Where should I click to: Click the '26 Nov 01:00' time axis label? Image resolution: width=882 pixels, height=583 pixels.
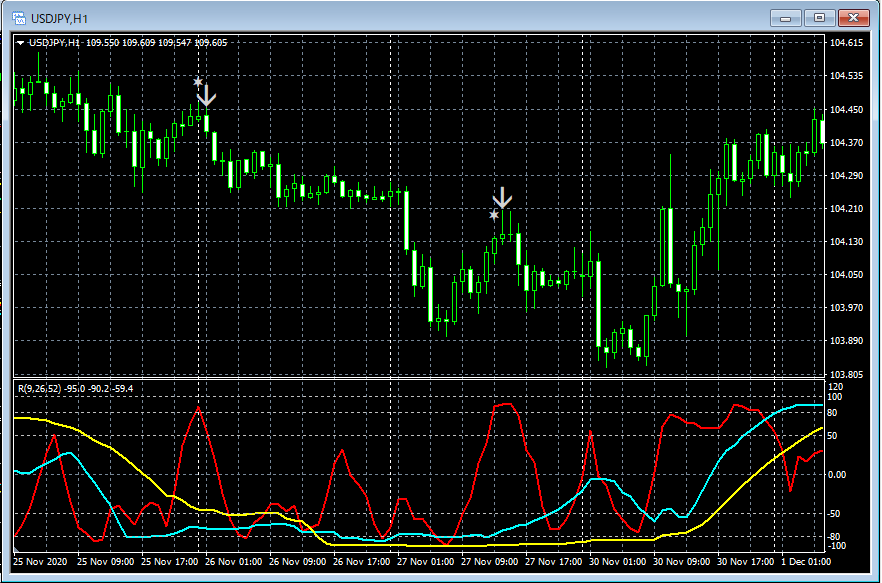233,562
